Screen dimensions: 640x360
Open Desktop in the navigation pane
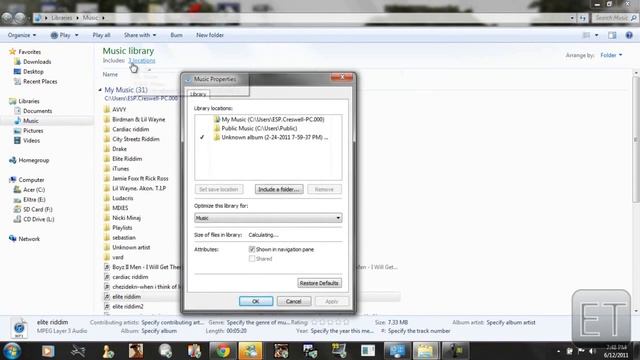(33, 71)
